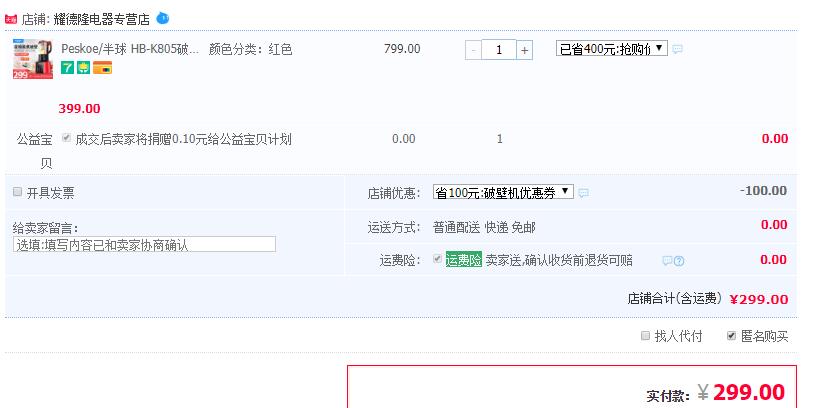Image resolution: width=816 pixels, height=408 pixels.
Task: Click 成交后卖家将捐赠0.10元给公益宝贝计划 text
Action: (x=183, y=139)
